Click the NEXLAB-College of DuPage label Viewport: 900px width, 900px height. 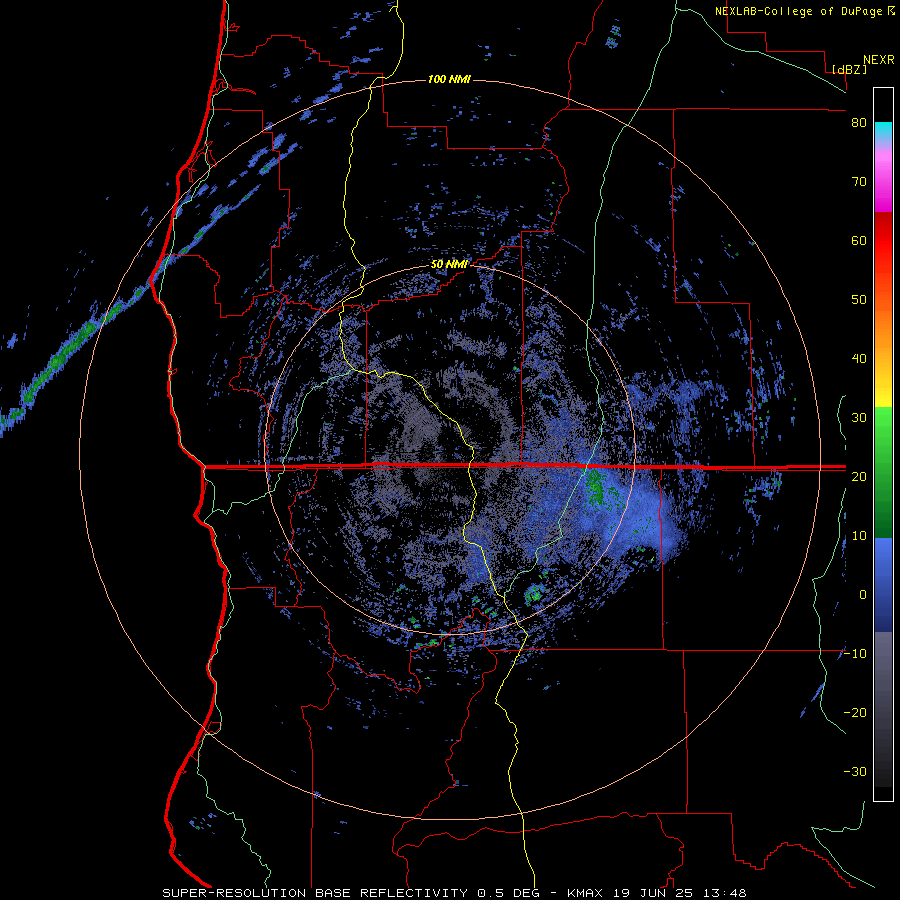pyautogui.click(x=805, y=11)
